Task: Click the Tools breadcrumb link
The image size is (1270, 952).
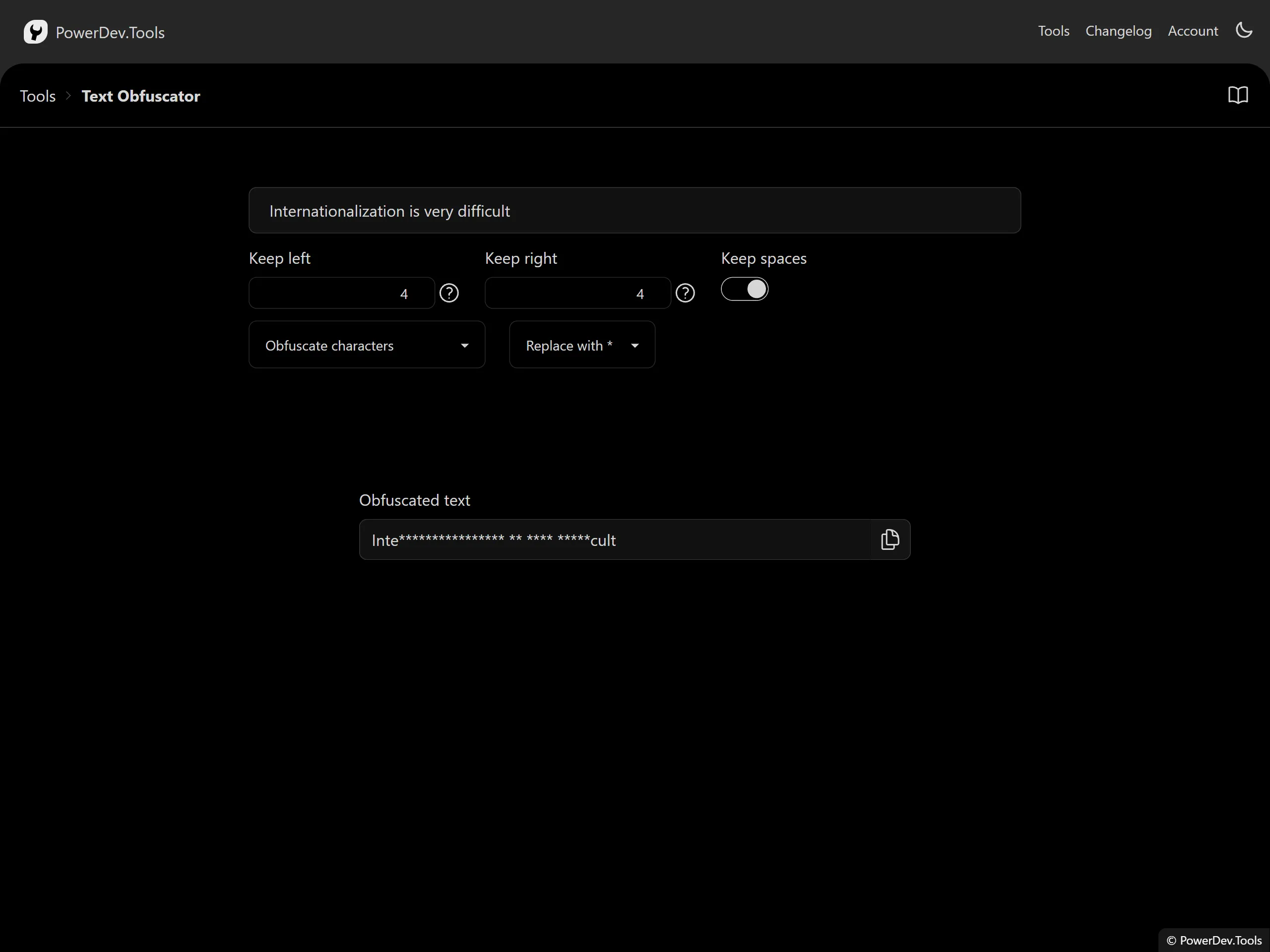Action: point(37,95)
